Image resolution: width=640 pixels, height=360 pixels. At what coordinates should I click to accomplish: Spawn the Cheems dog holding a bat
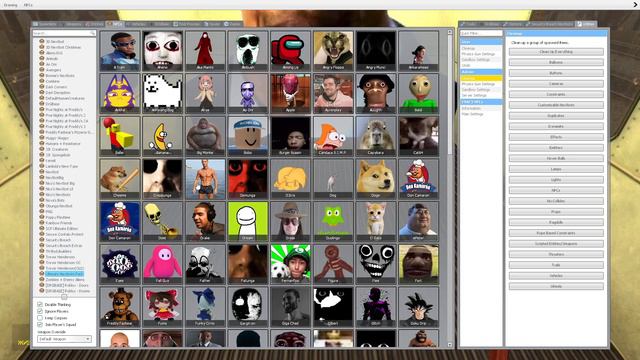(120, 179)
